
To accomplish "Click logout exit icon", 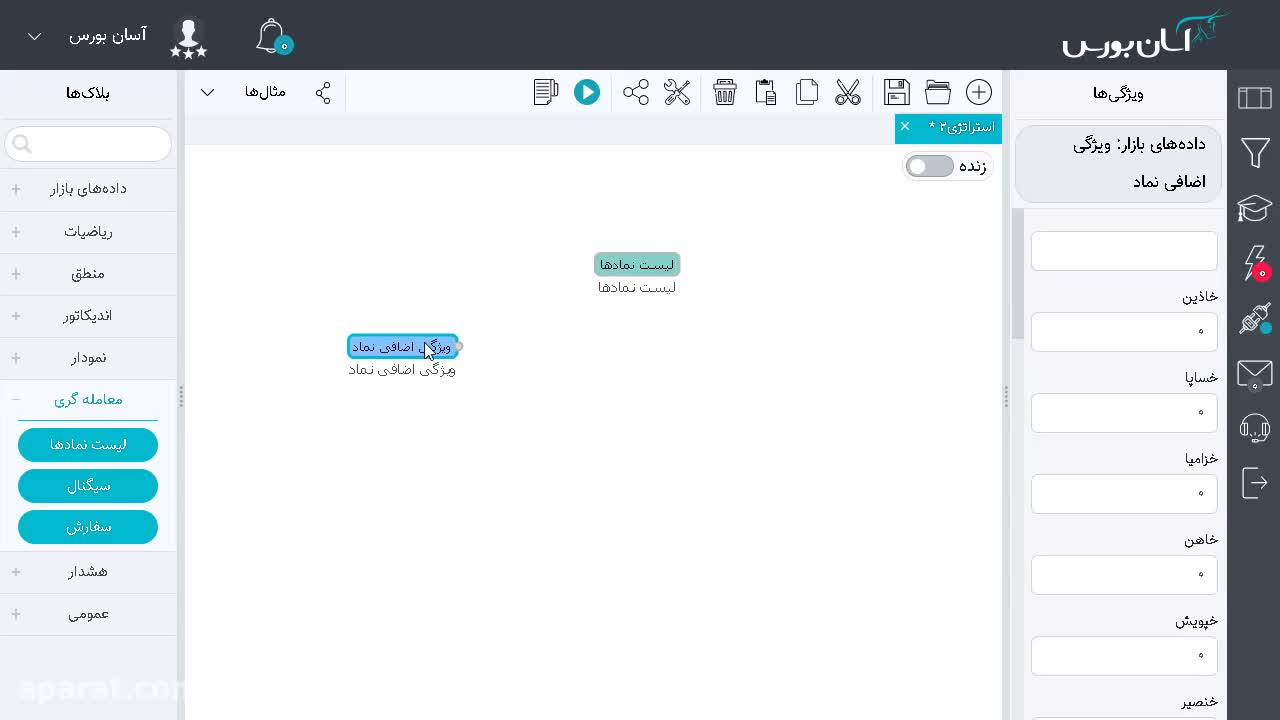I will (1254, 482).
